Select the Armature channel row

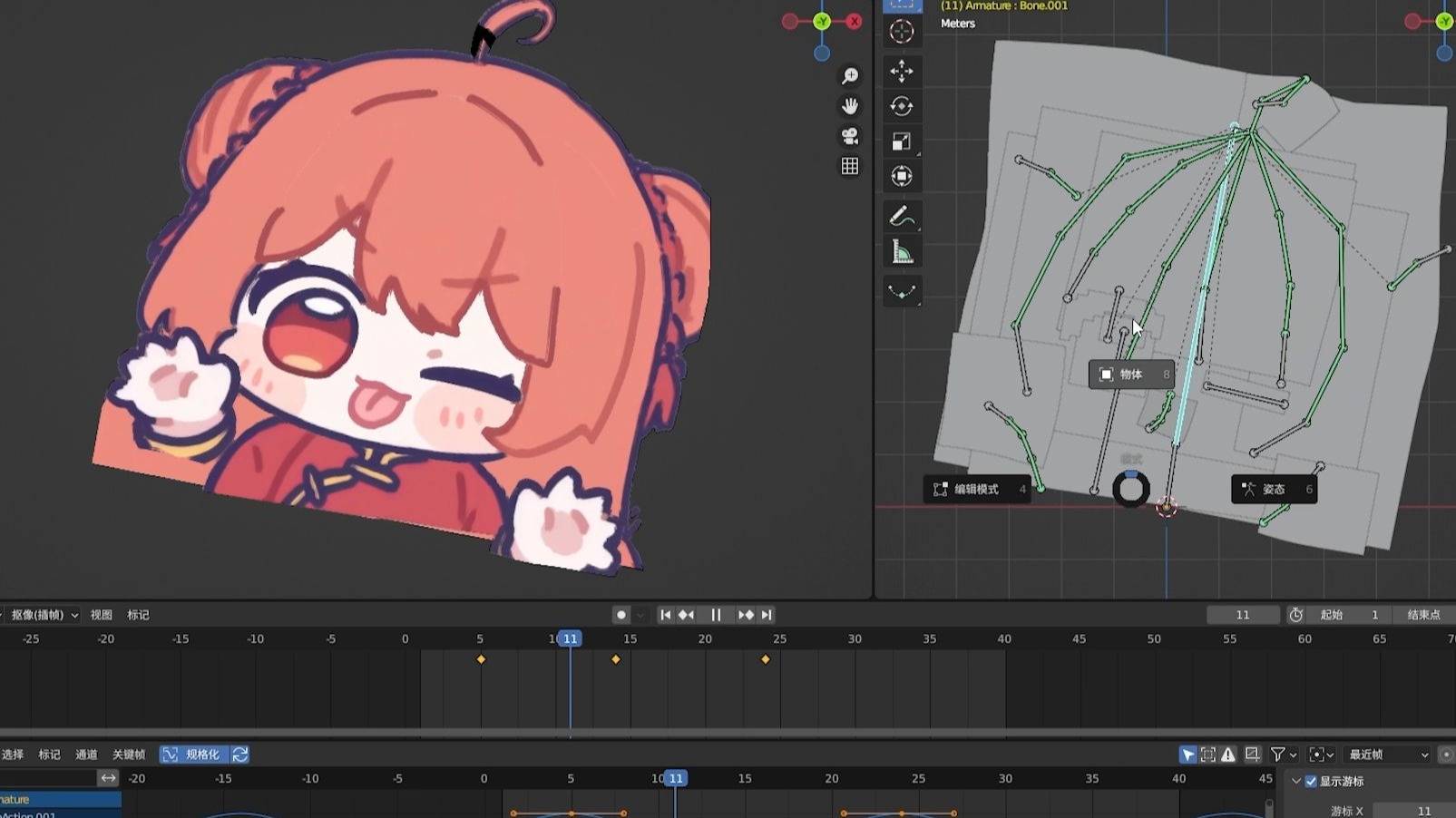point(60,799)
